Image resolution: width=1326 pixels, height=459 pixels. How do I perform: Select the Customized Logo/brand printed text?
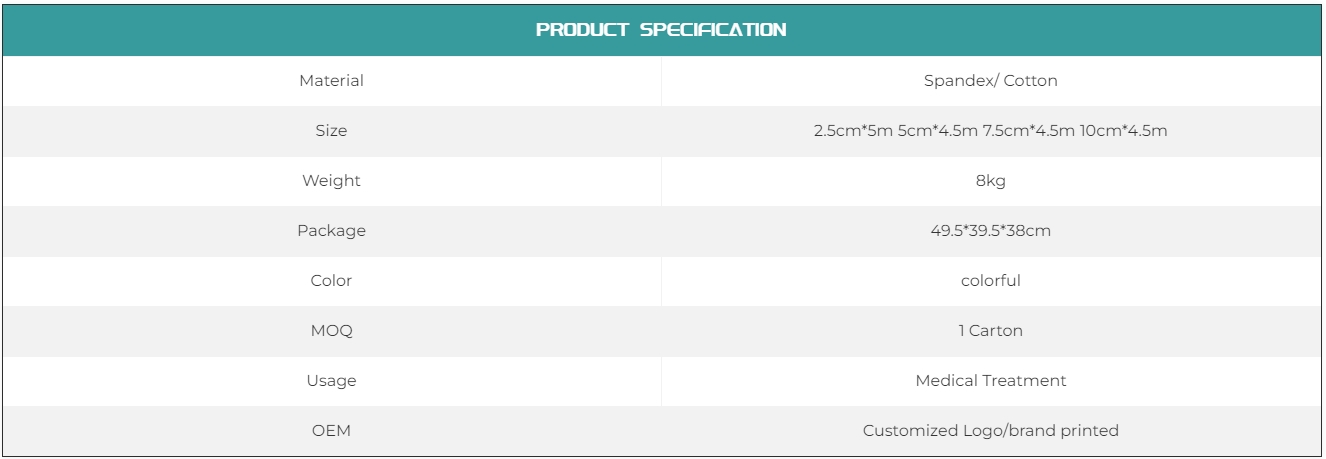click(990, 431)
